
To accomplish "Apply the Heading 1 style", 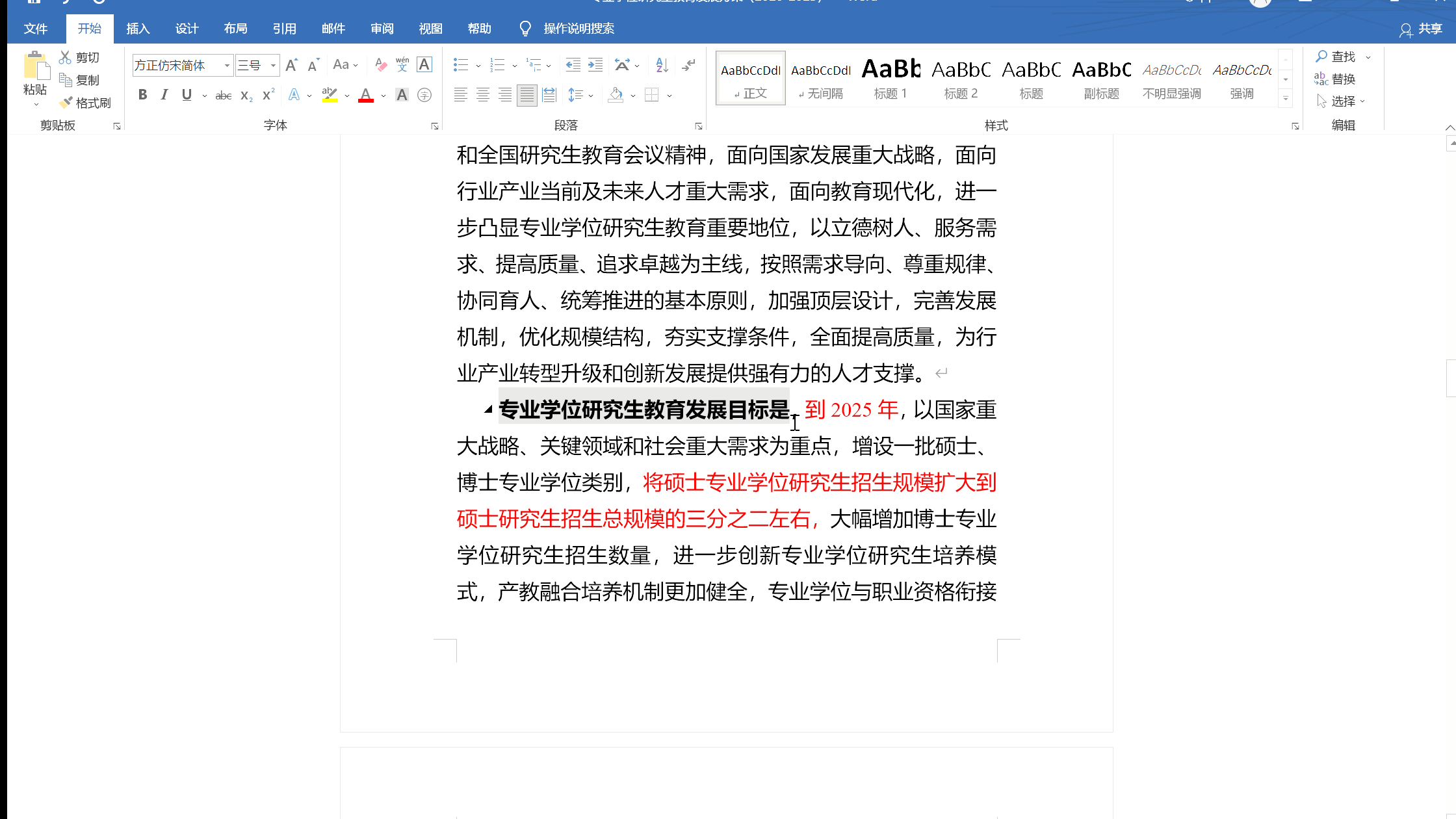I will point(890,78).
